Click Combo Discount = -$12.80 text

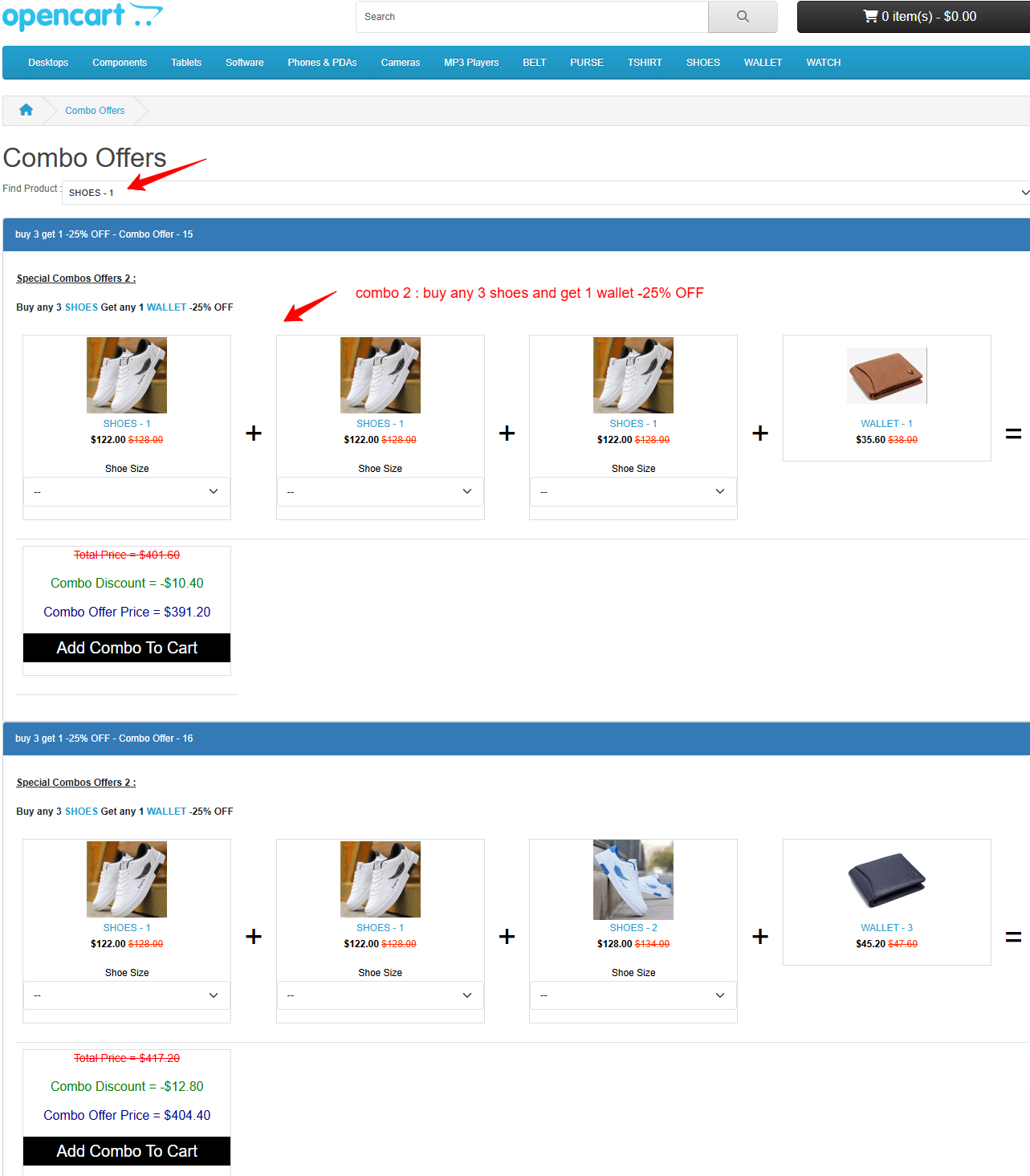tap(127, 1086)
